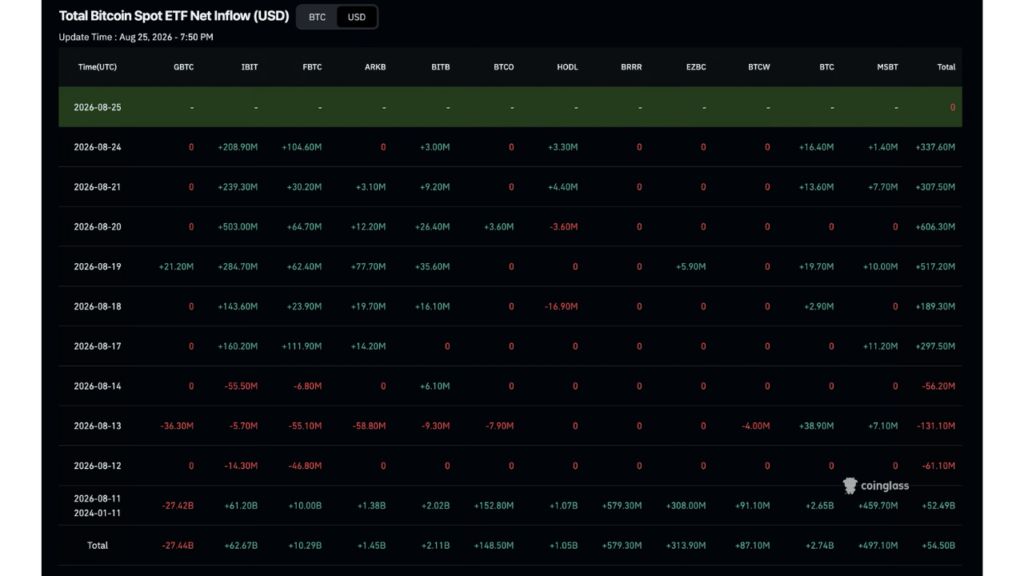Screen dimensions: 1024x576
Task: Select the 2026-08-18 date cell
Action: 97,306
